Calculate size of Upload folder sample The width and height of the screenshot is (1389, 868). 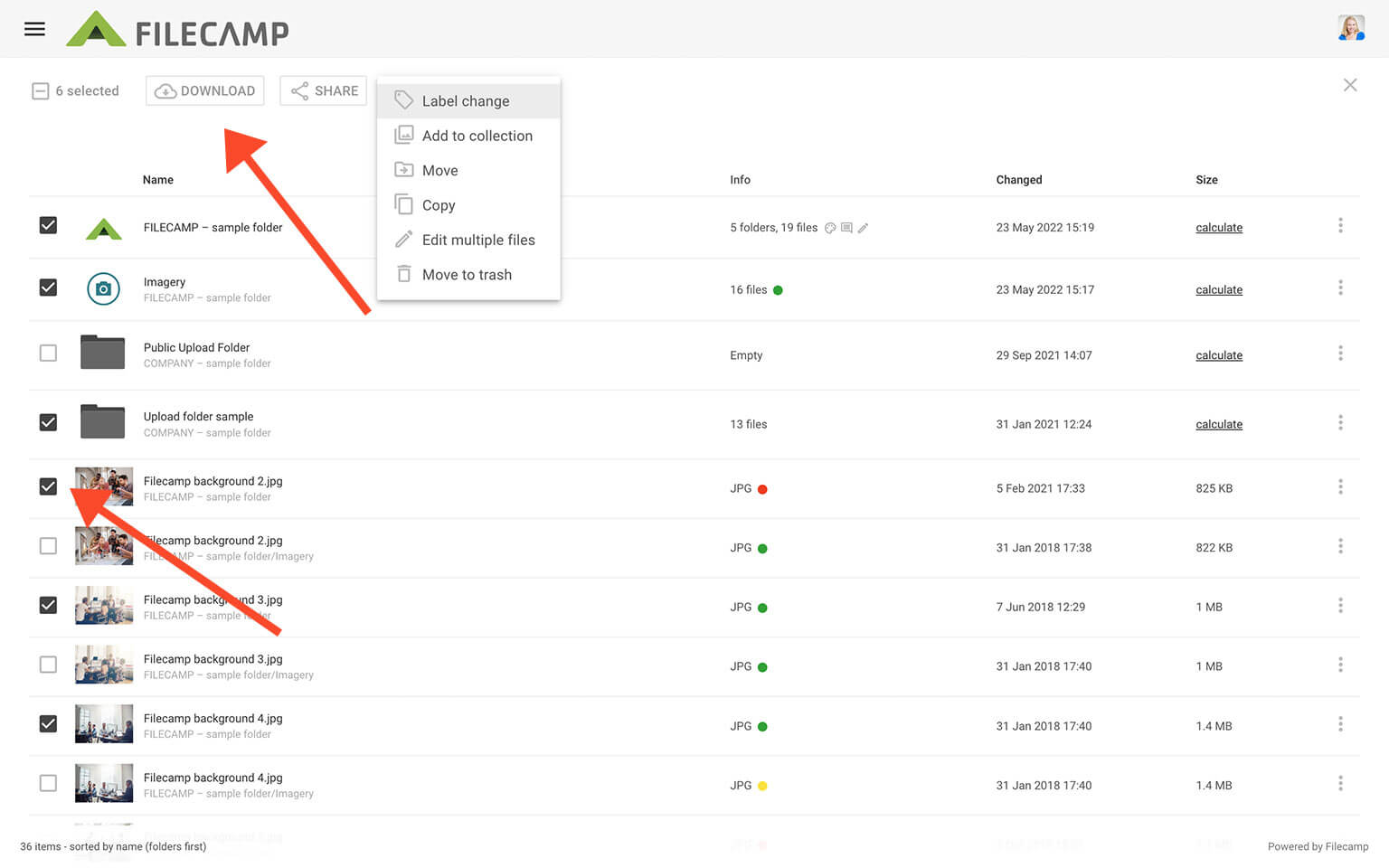1219,424
